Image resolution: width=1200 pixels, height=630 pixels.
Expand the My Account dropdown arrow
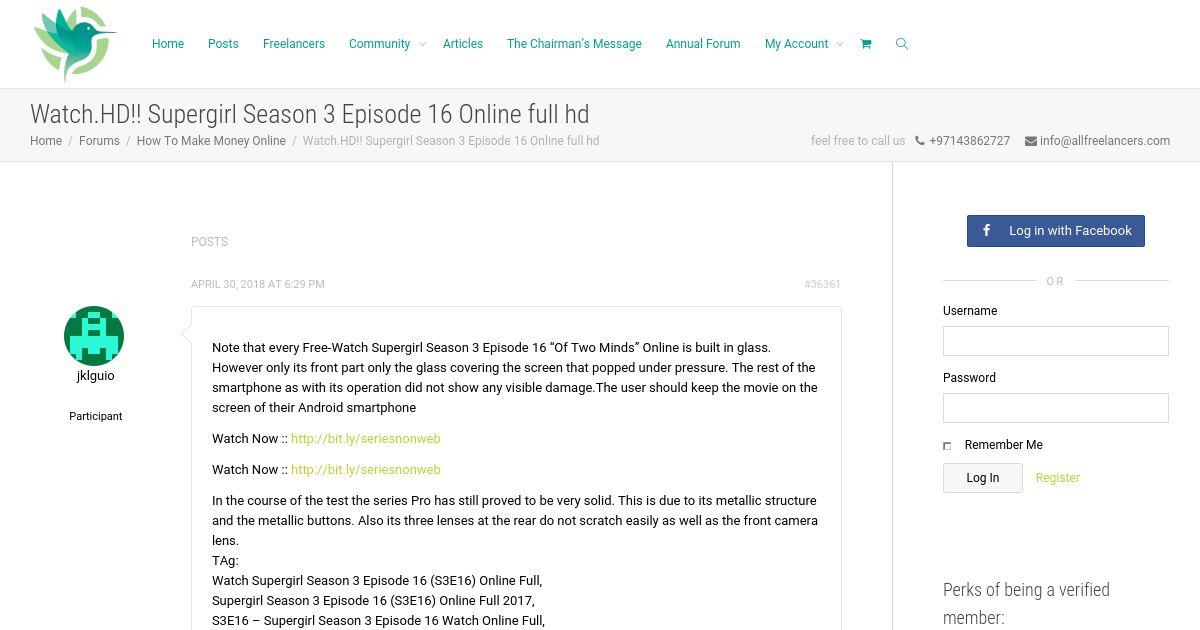tap(839, 44)
